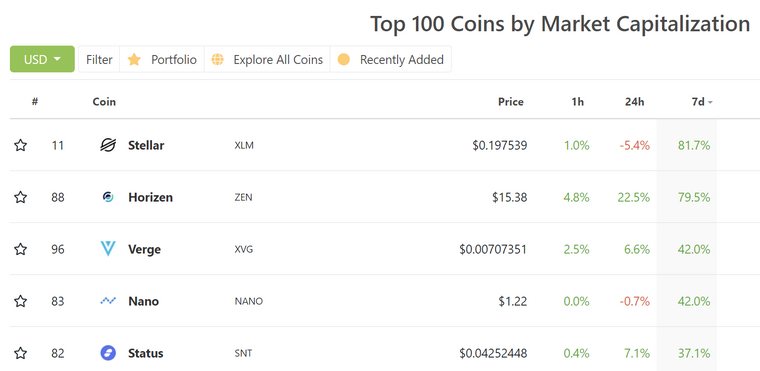Open the Filter options
Screen dimensions: 760x371
point(99,59)
